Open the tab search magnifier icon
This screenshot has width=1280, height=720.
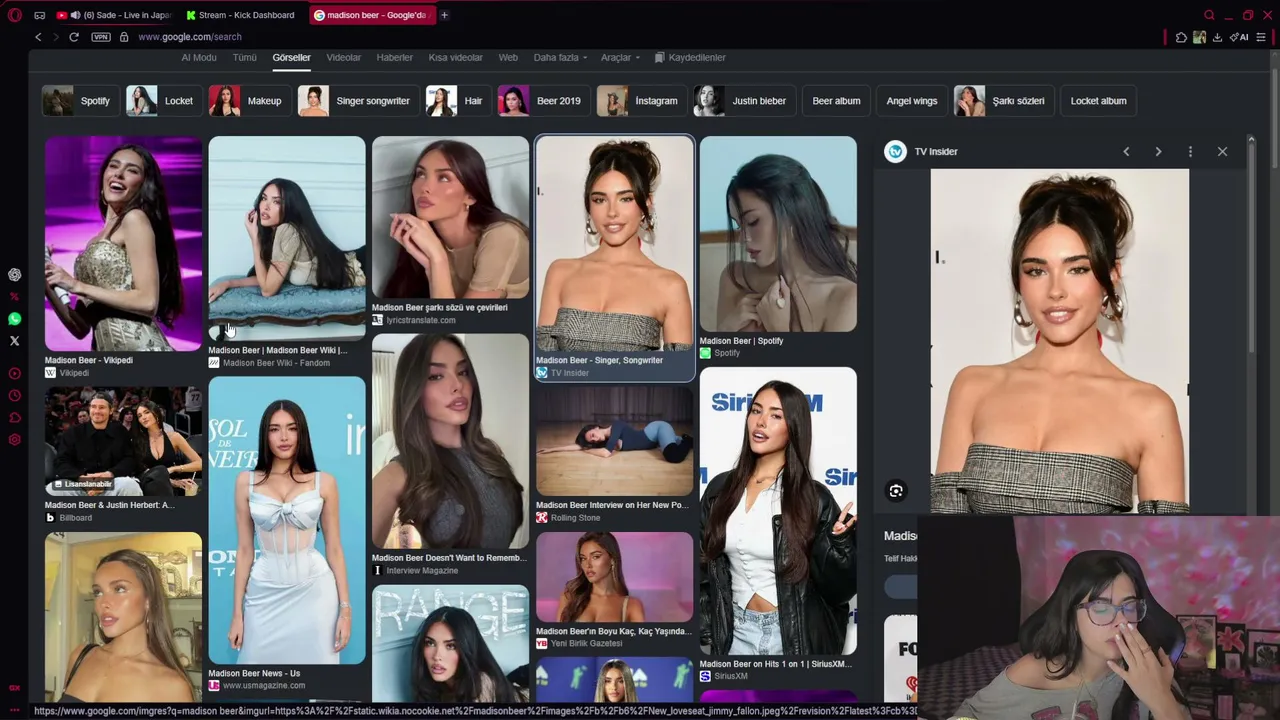1209,15
